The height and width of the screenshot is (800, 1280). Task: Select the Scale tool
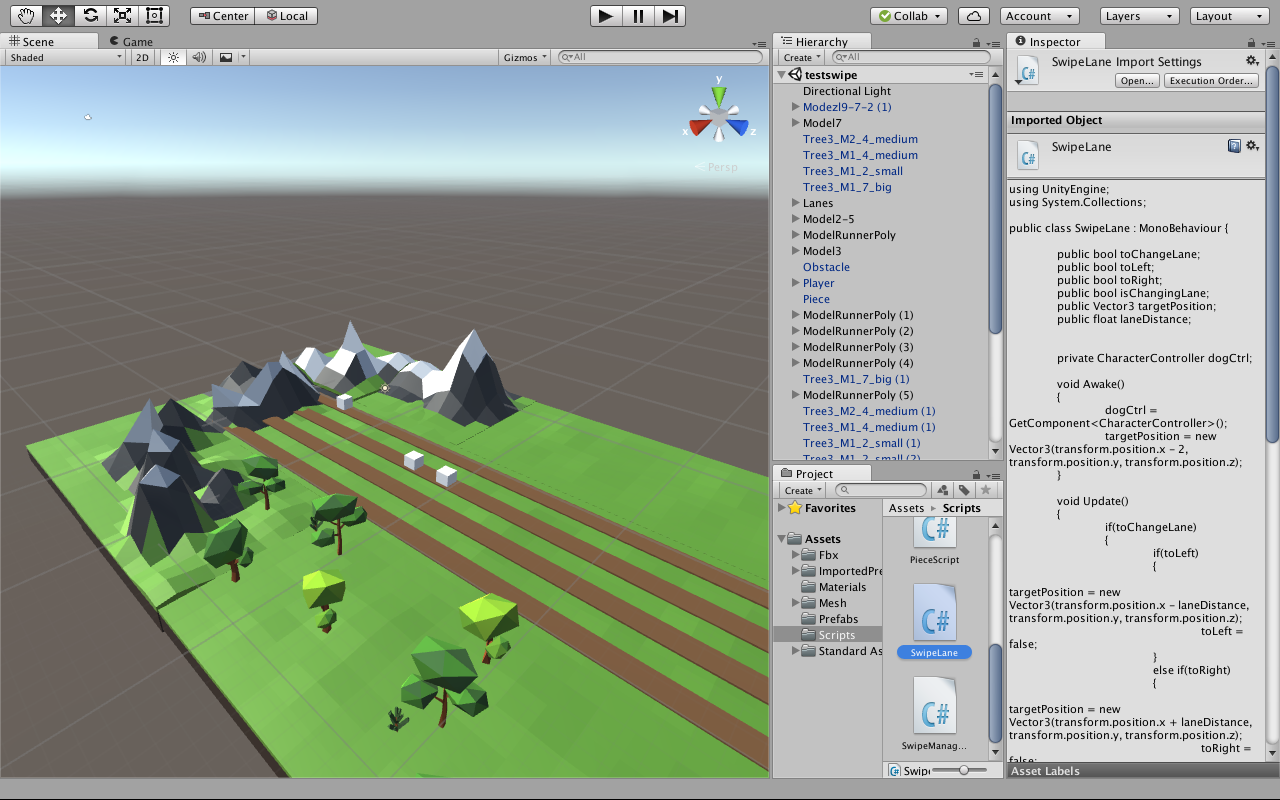[x=122, y=16]
